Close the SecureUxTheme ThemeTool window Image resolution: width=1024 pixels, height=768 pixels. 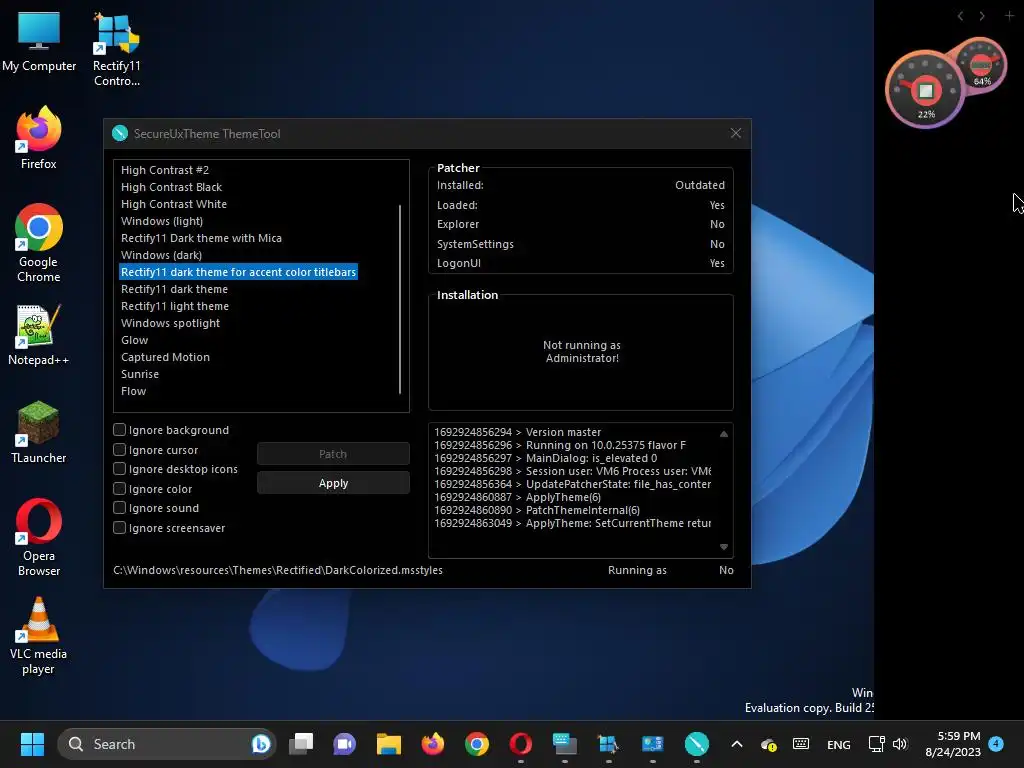(735, 133)
